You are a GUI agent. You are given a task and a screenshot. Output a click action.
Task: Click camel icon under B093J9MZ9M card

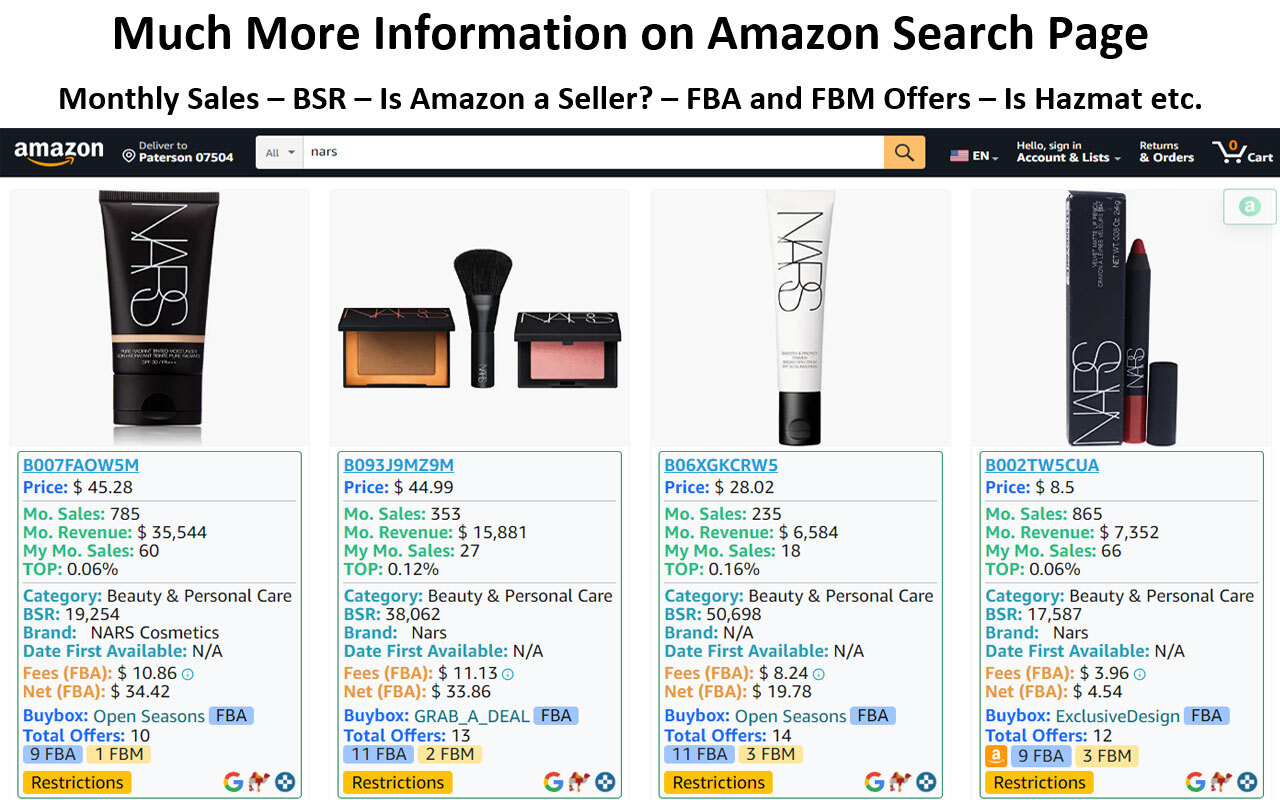point(579,782)
